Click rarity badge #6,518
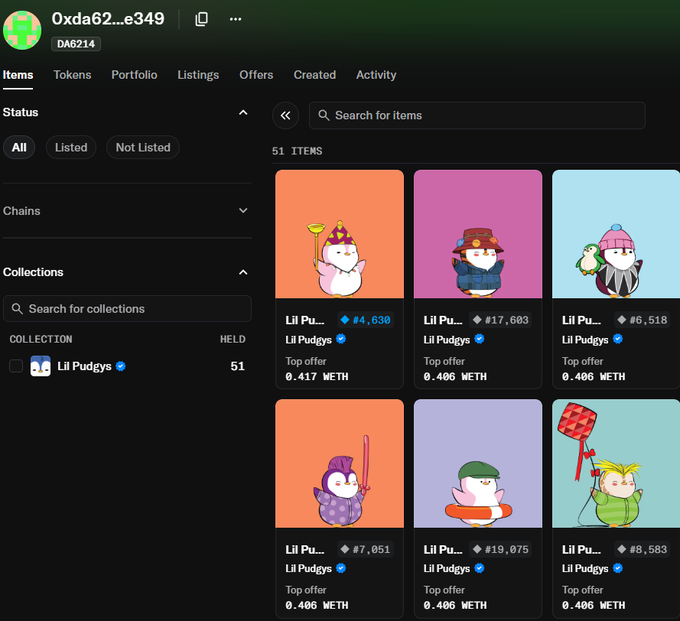 point(642,320)
